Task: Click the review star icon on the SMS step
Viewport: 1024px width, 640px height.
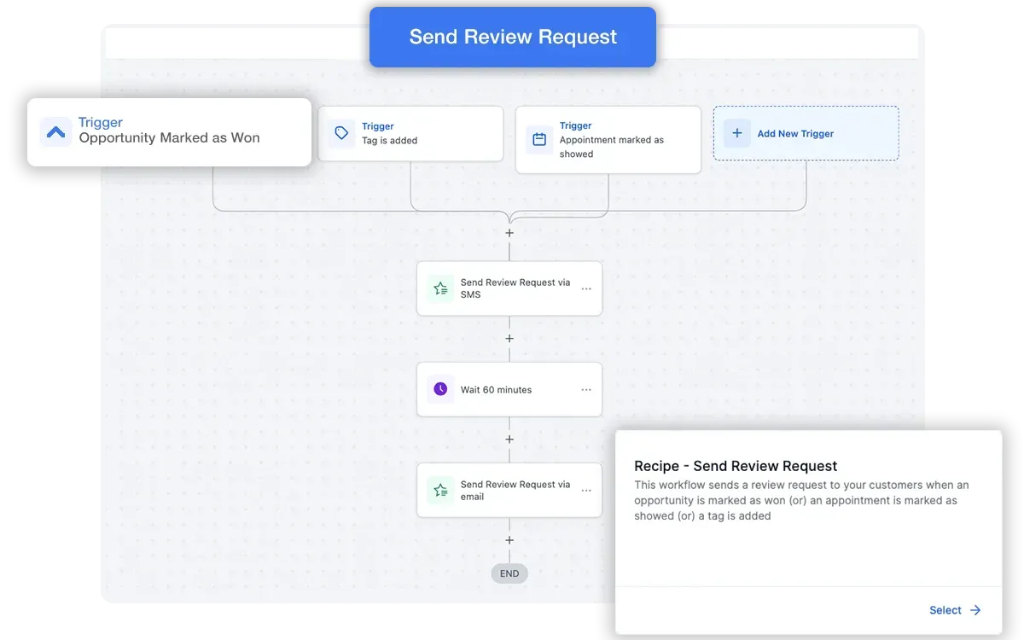Action: click(440, 288)
